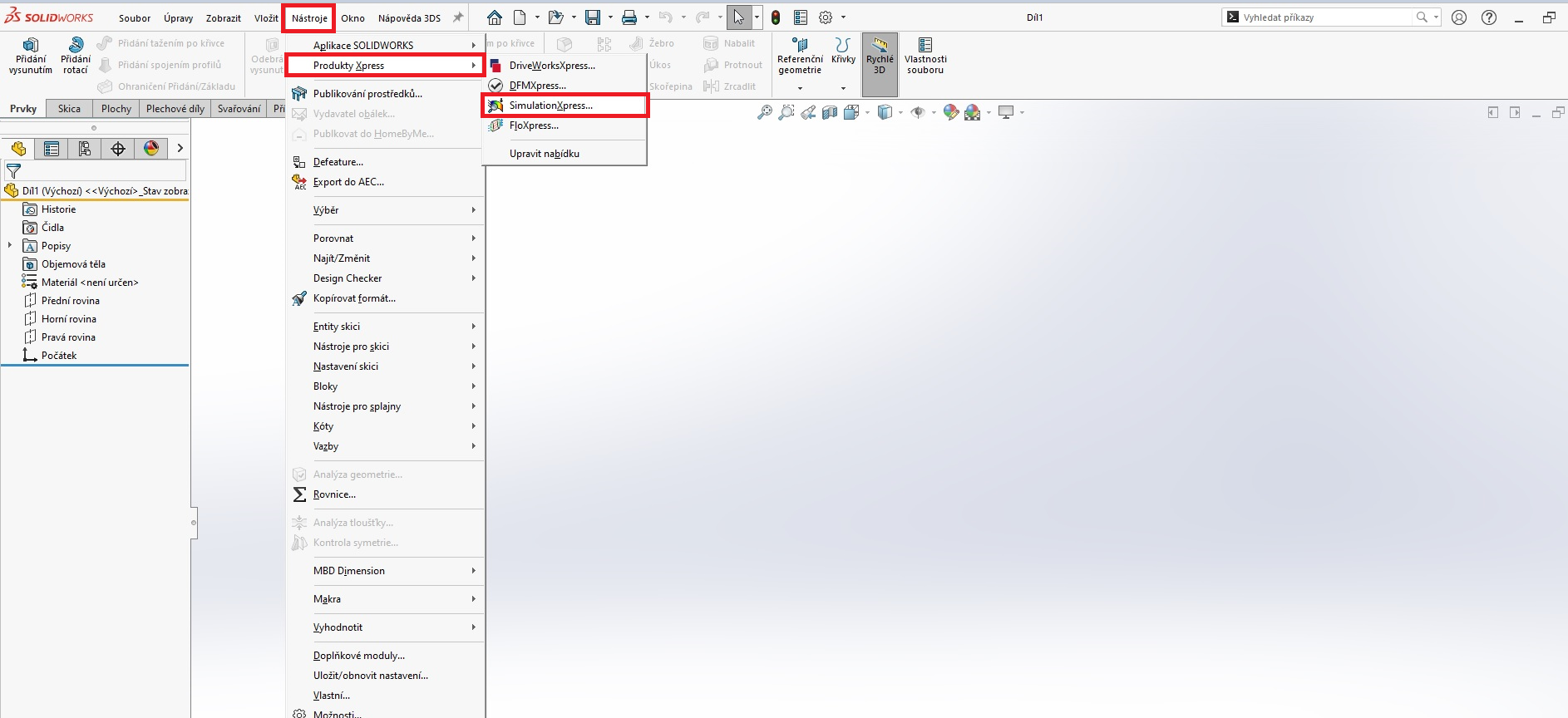Choose Upravit nabídku in the submenu
This screenshot has width=1568, height=718.
tap(565, 154)
